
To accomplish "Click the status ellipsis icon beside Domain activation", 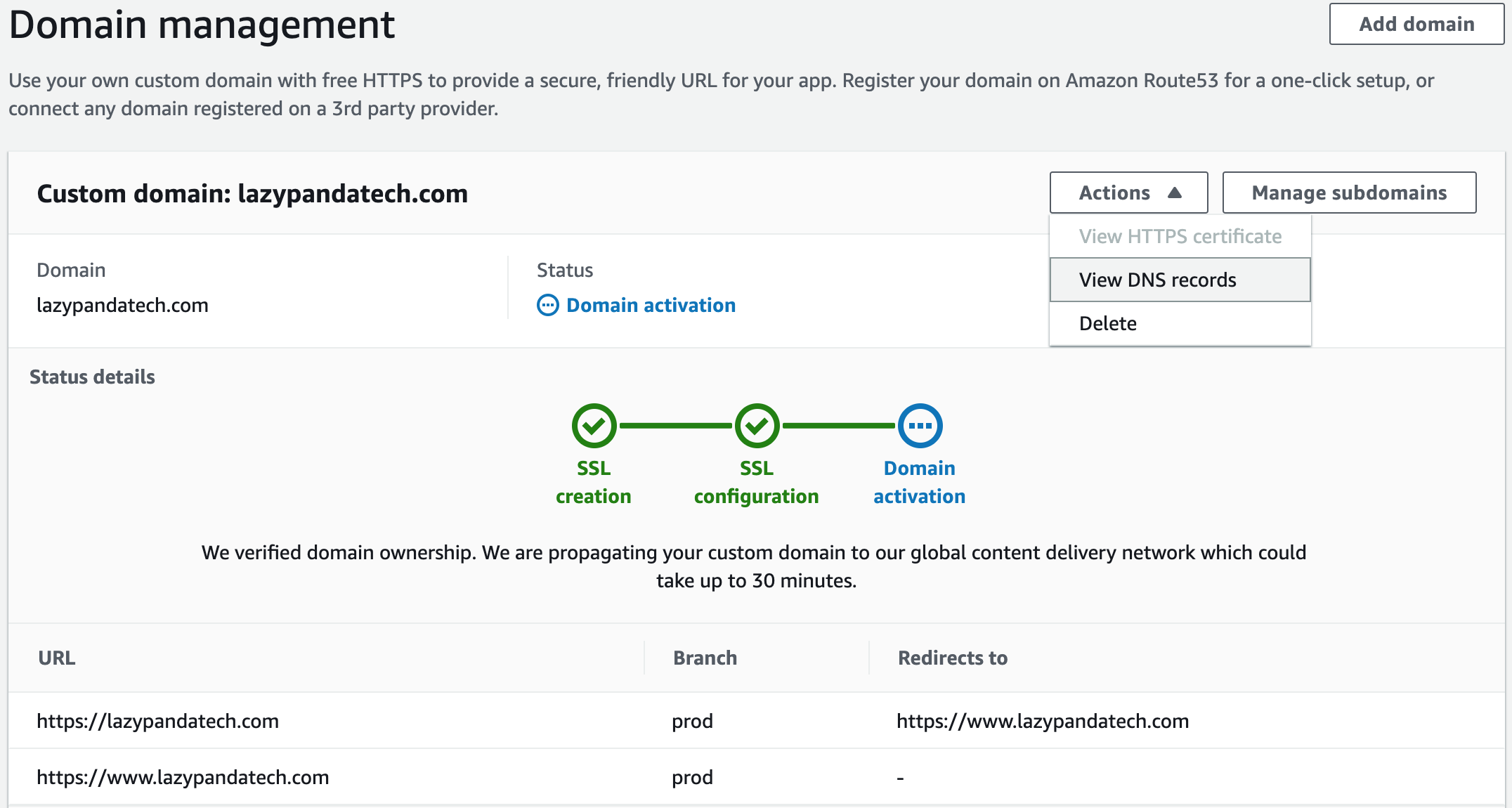I will click(548, 305).
